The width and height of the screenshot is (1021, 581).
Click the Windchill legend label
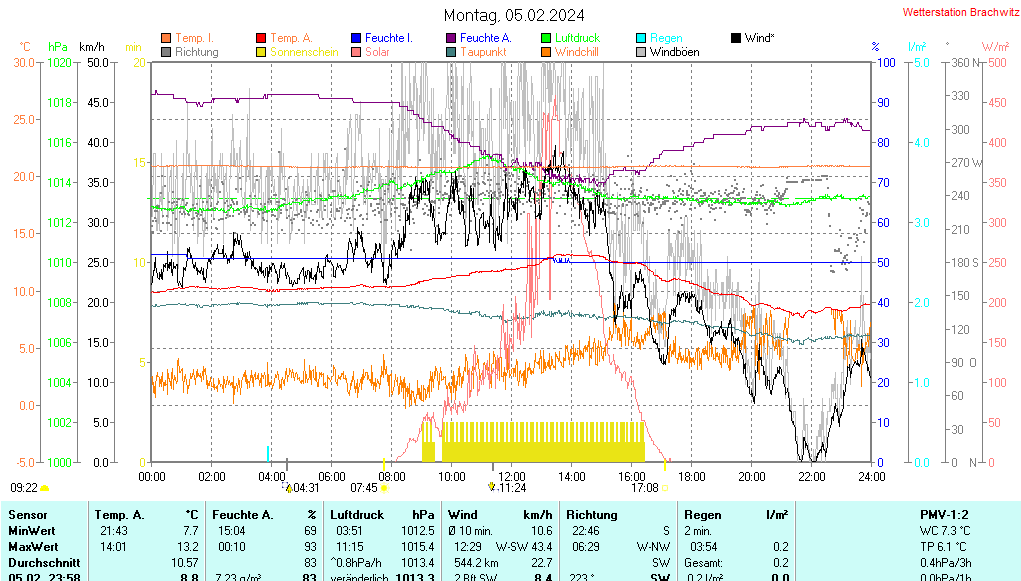[x=578, y=52]
